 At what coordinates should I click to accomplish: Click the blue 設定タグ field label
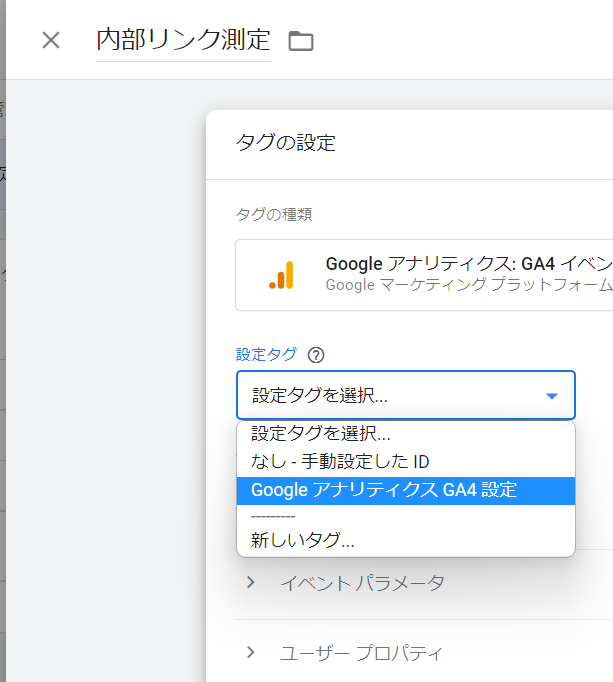click(x=266, y=354)
